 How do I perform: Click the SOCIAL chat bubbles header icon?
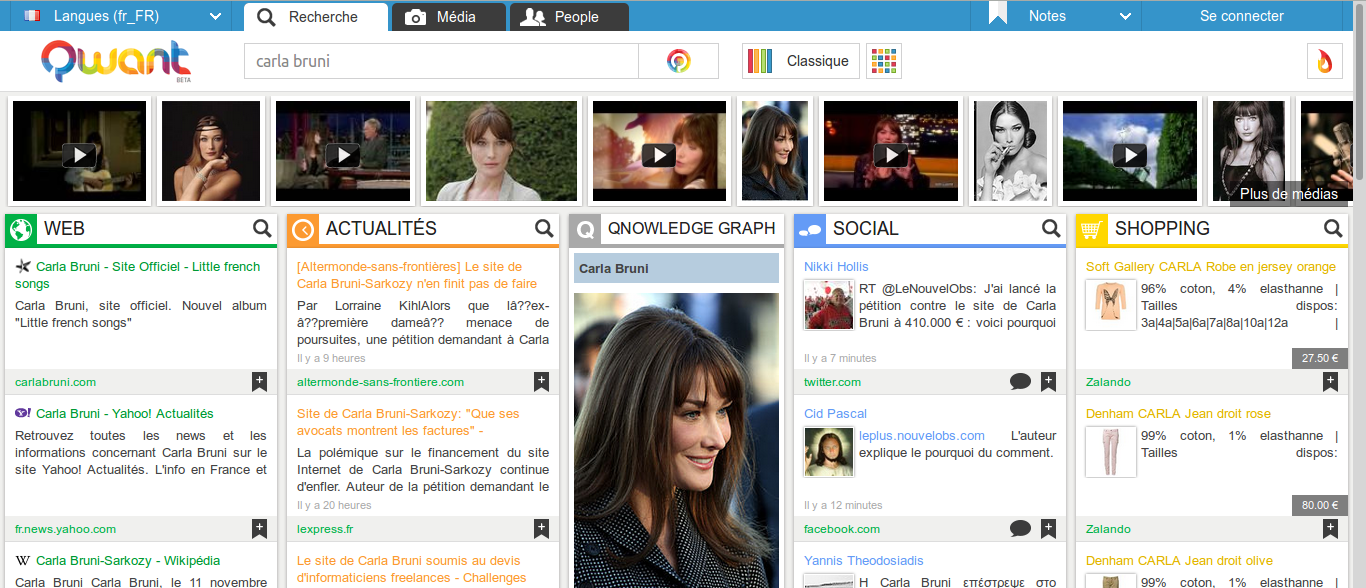pyautogui.click(x=810, y=230)
